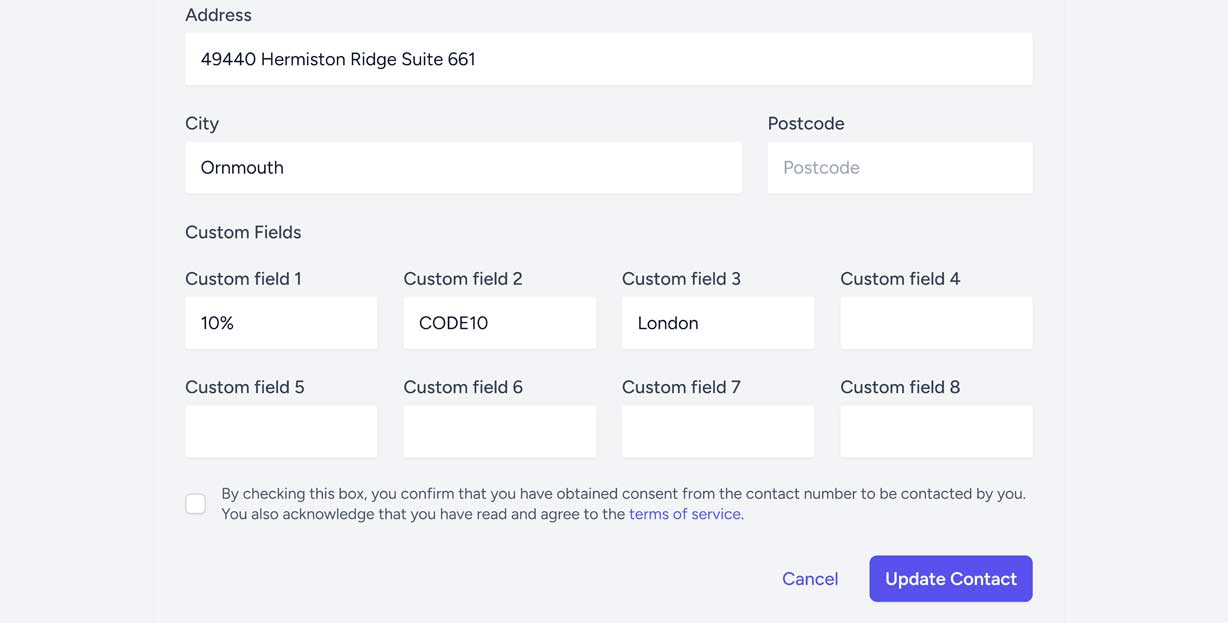
Task: Click Custom field 1 containing 10%
Action: (281, 323)
